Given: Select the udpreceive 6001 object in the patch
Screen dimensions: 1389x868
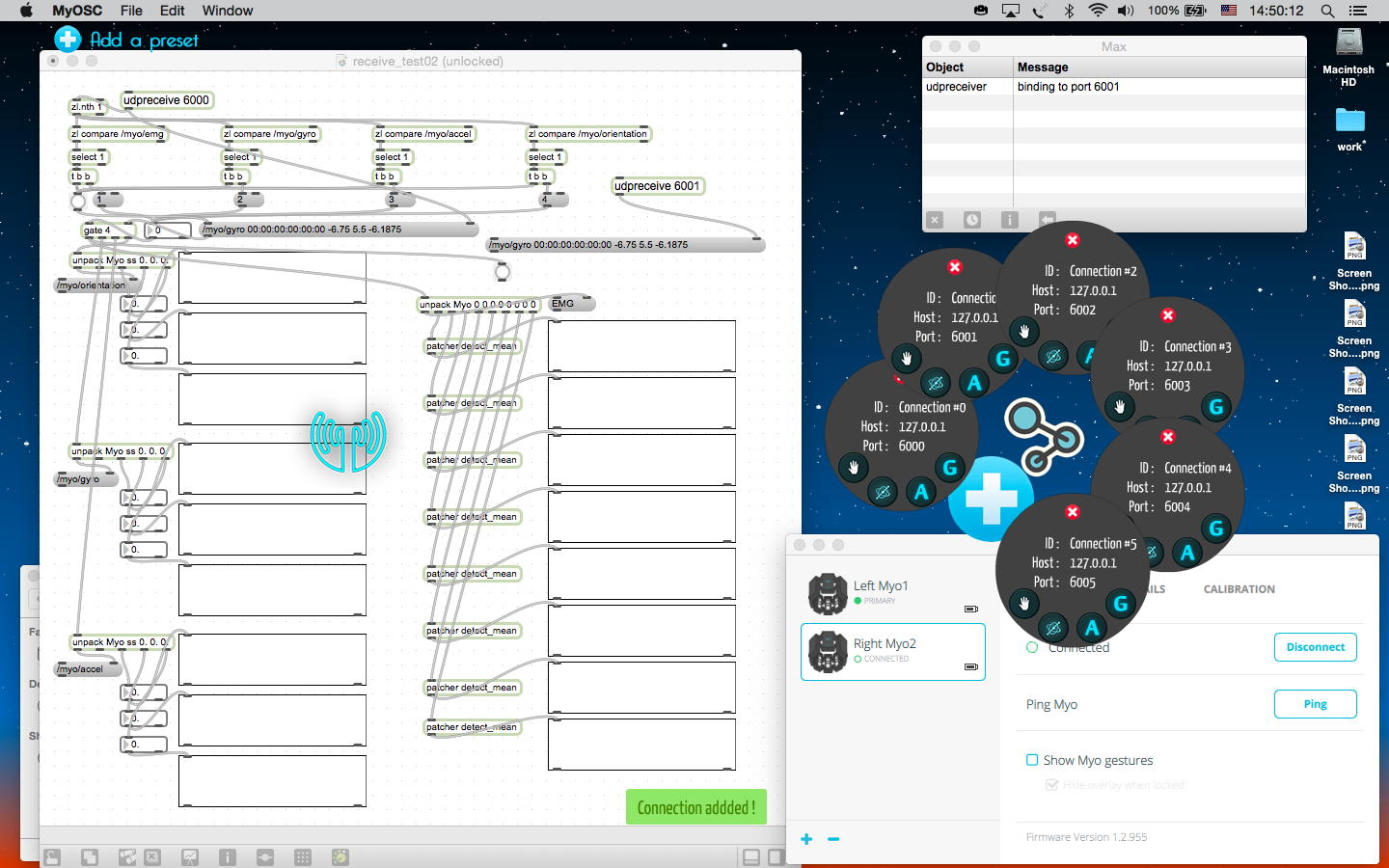Looking at the screenshot, I should [657, 186].
